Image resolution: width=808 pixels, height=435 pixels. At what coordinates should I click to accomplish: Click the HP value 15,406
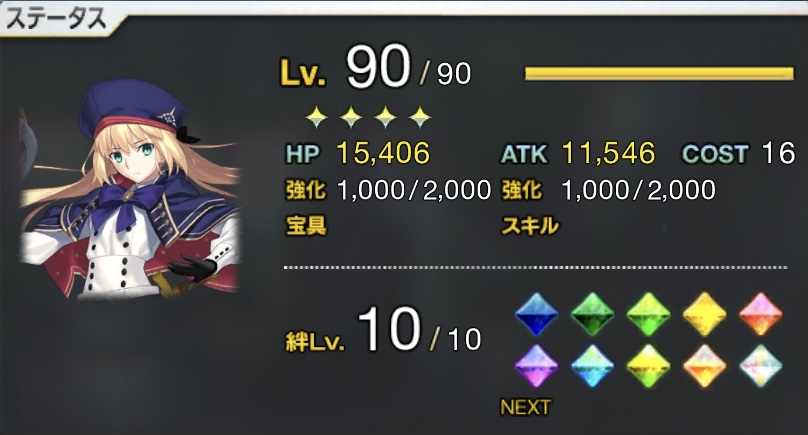(383, 153)
